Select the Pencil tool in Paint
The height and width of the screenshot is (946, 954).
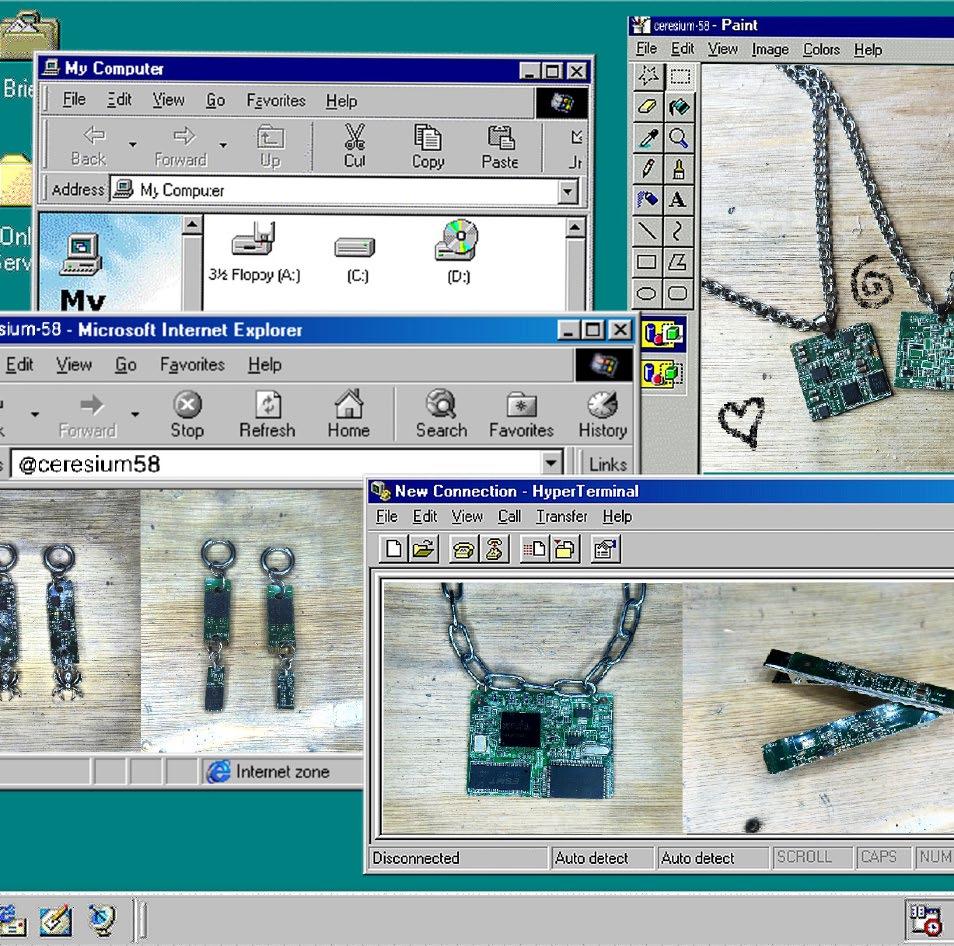(x=647, y=169)
